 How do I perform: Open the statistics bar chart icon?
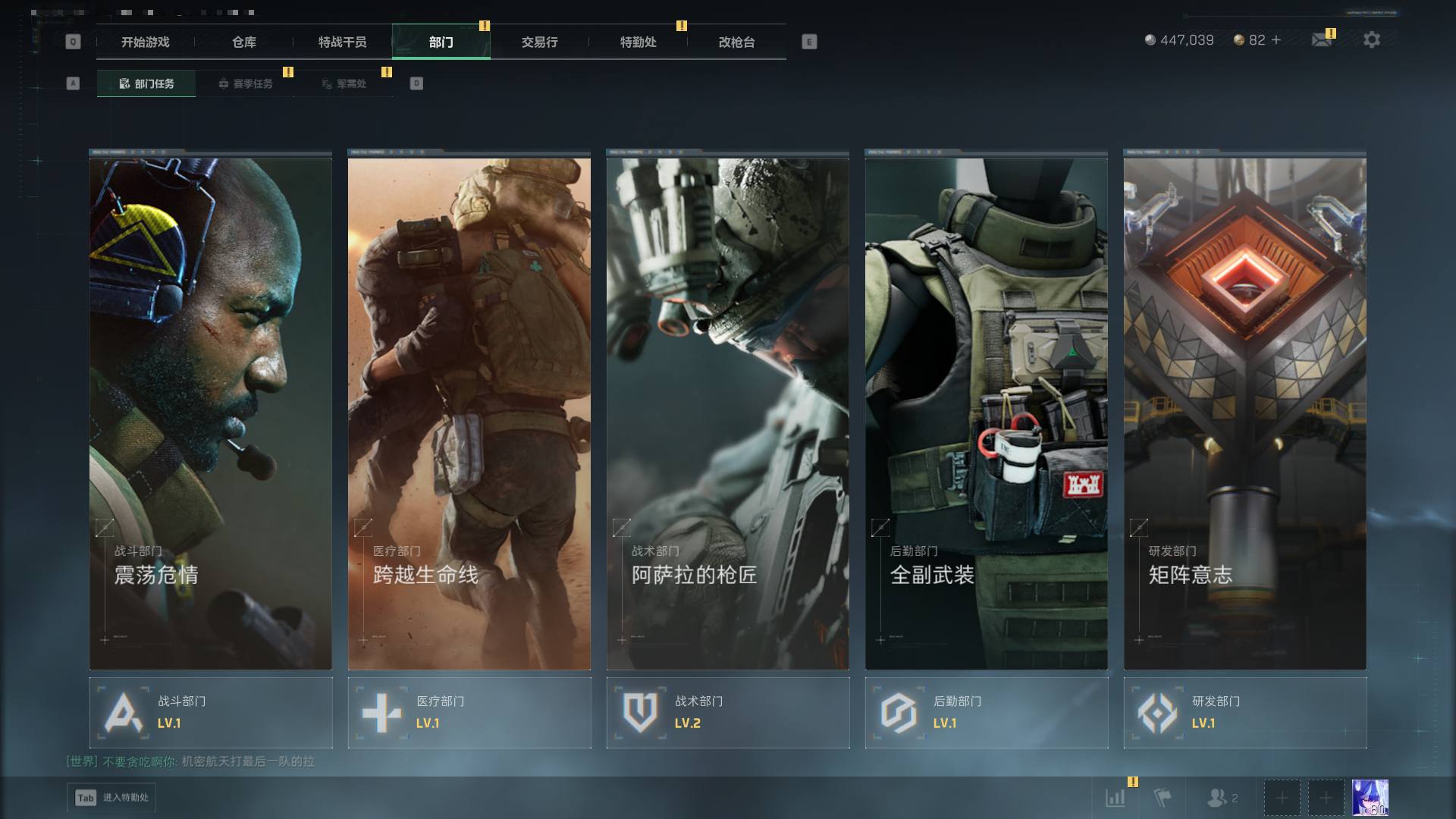(x=1115, y=798)
